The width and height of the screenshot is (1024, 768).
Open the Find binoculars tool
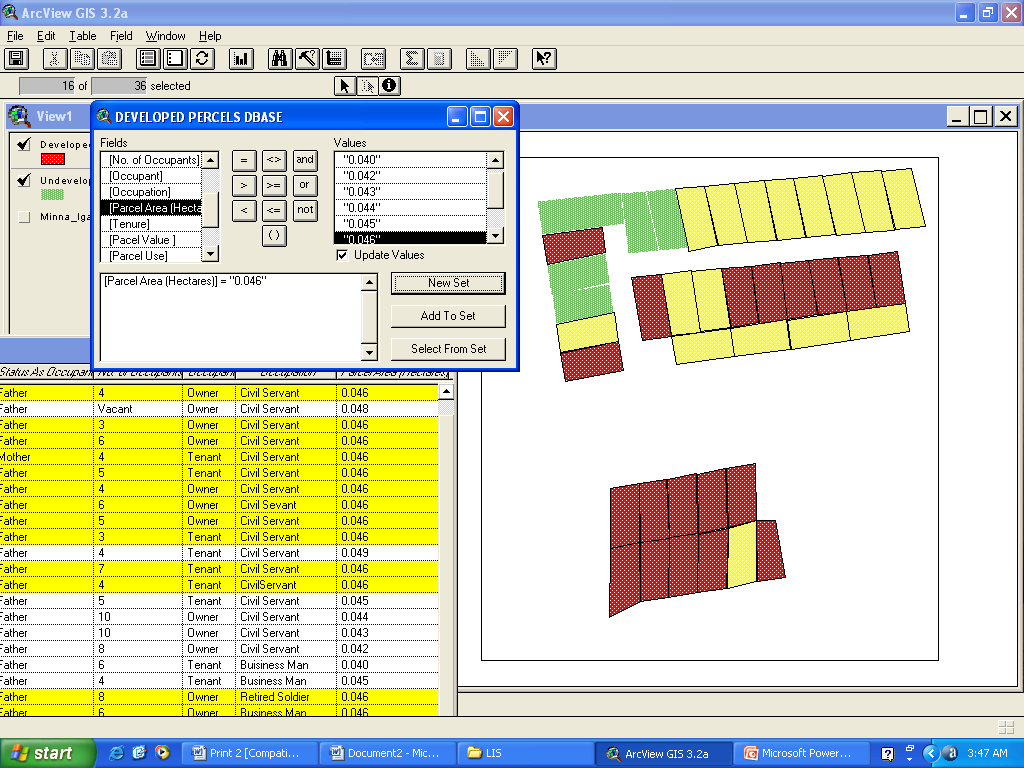(280, 58)
